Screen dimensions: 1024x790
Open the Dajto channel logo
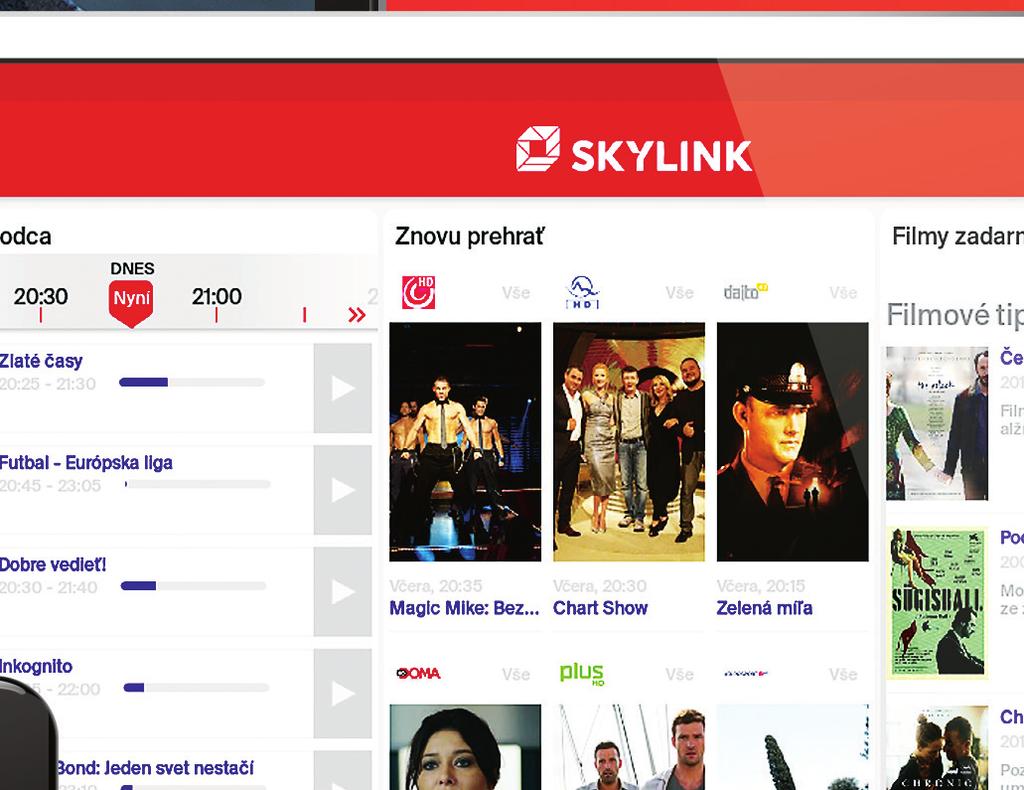(746, 292)
